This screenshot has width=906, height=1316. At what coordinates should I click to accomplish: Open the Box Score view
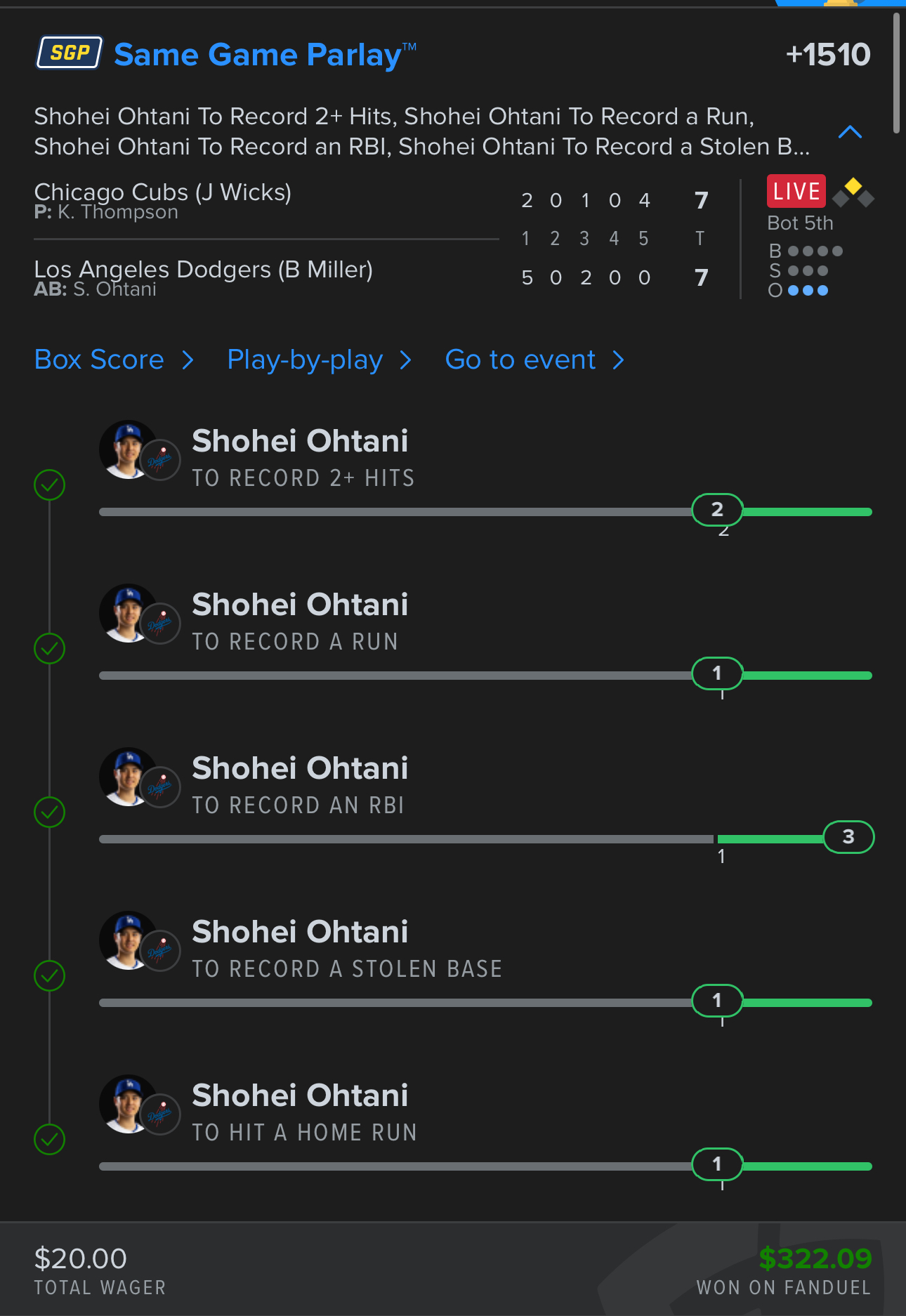[x=99, y=360]
